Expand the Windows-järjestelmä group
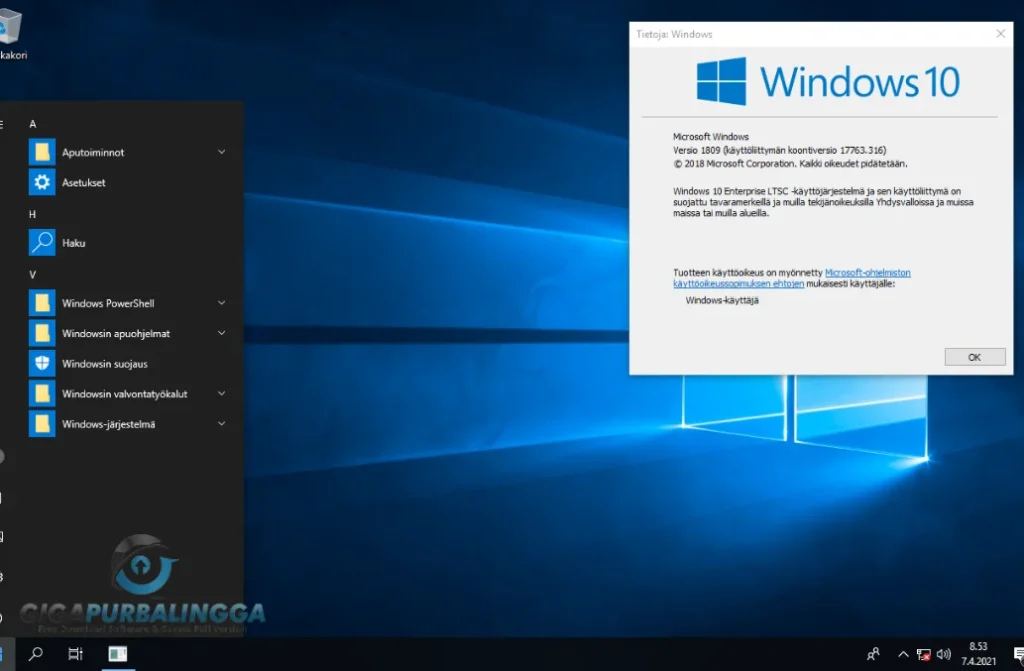Screen dimensions: 1024x671 tap(221, 423)
